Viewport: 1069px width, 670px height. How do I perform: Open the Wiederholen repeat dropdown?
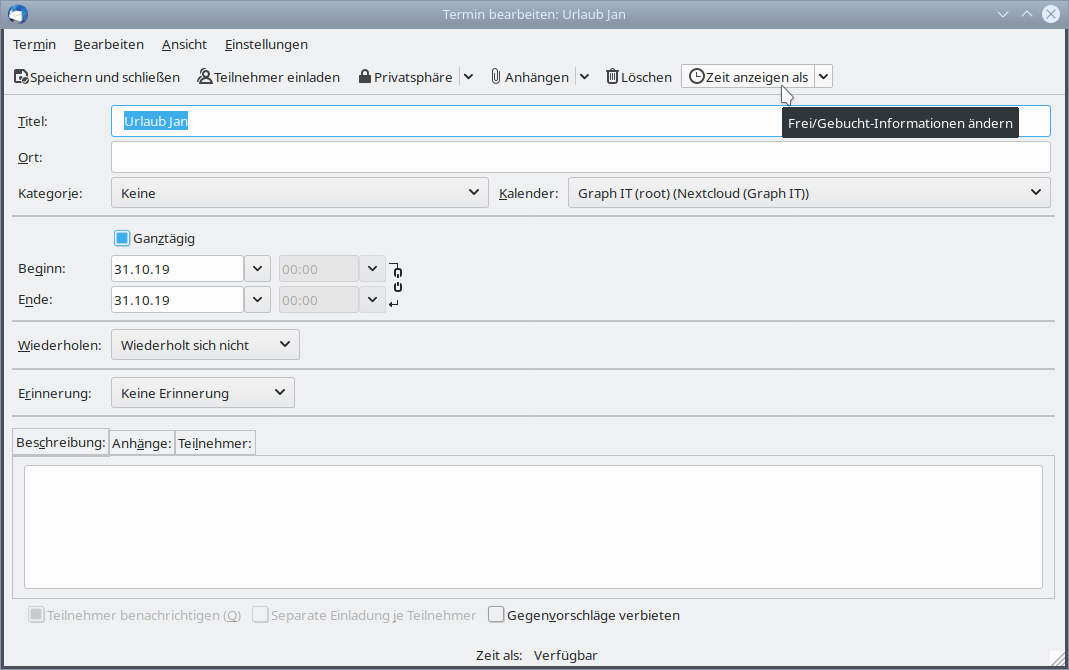click(205, 345)
